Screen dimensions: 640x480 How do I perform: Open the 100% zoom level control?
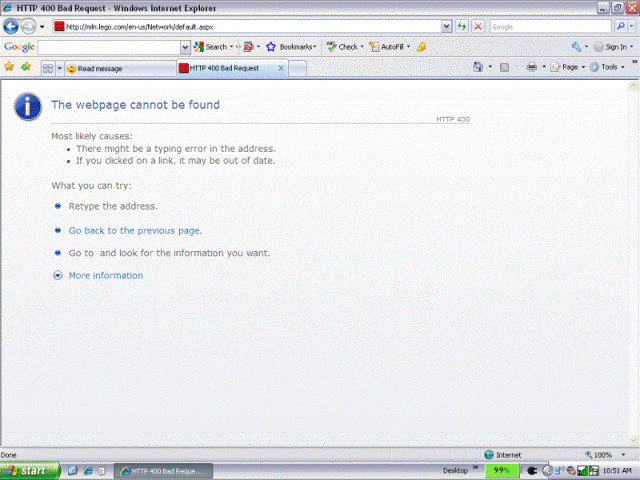tap(605, 455)
